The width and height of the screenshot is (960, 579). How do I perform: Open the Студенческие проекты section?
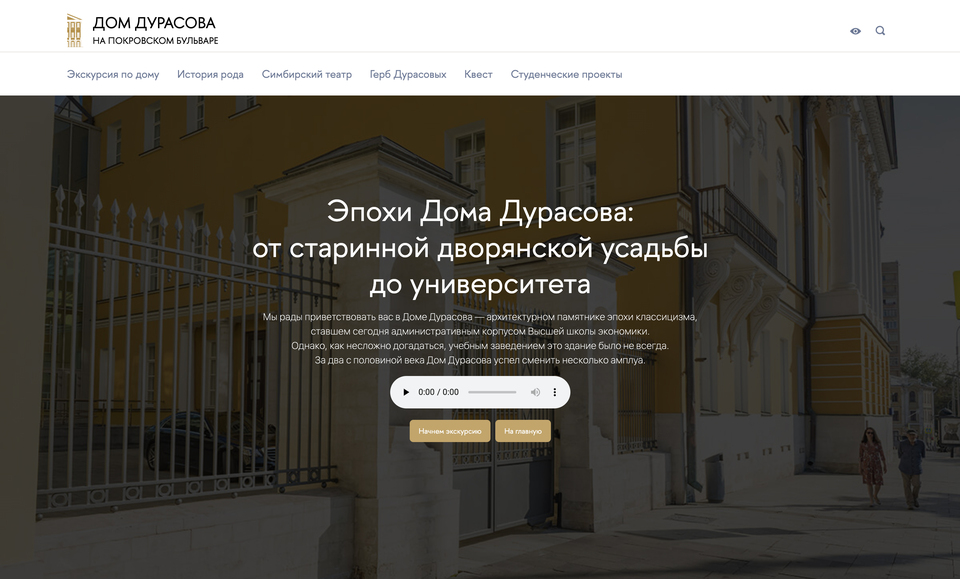click(x=566, y=75)
